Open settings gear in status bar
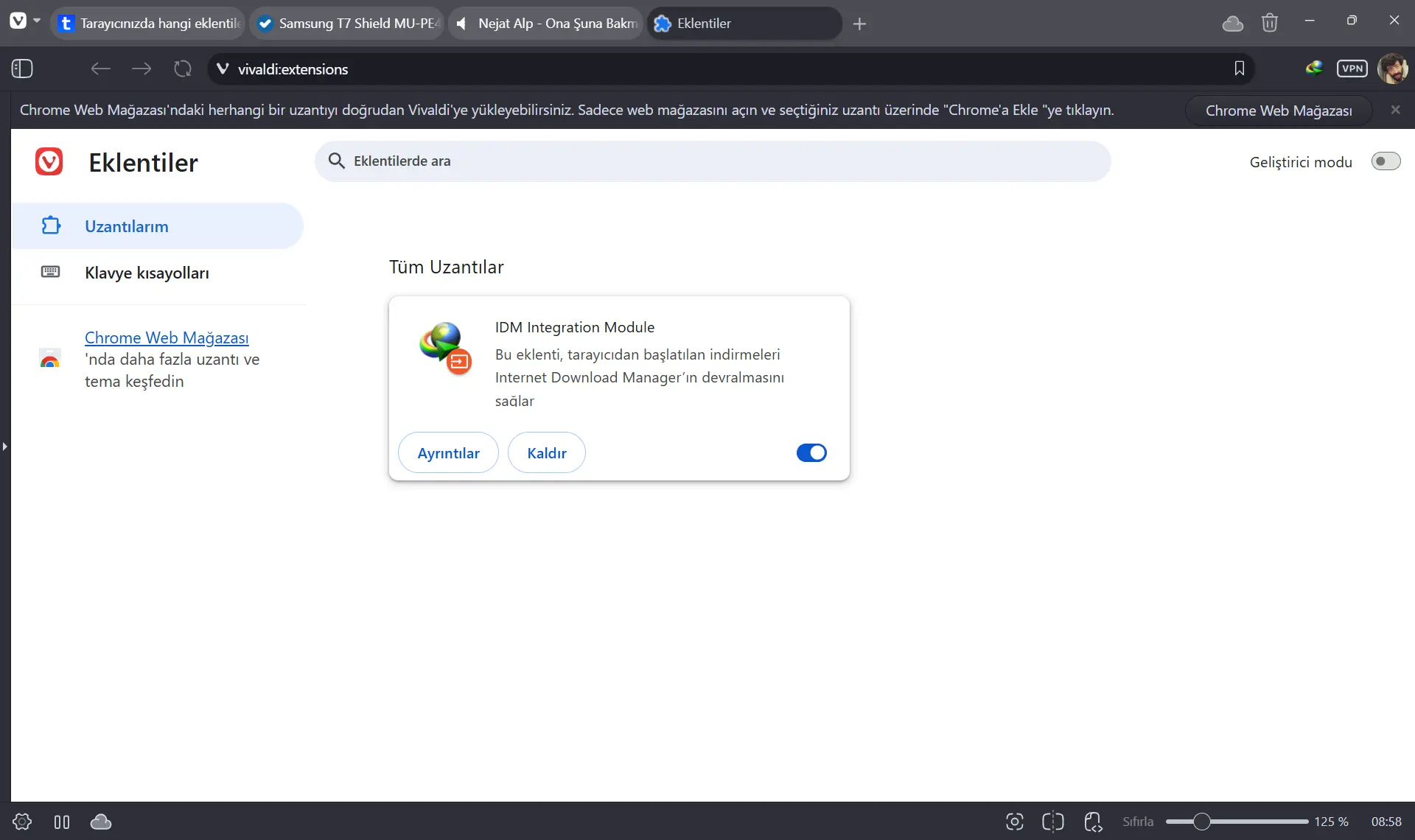This screenshot has height=840, width=1415. click(22, 822)
